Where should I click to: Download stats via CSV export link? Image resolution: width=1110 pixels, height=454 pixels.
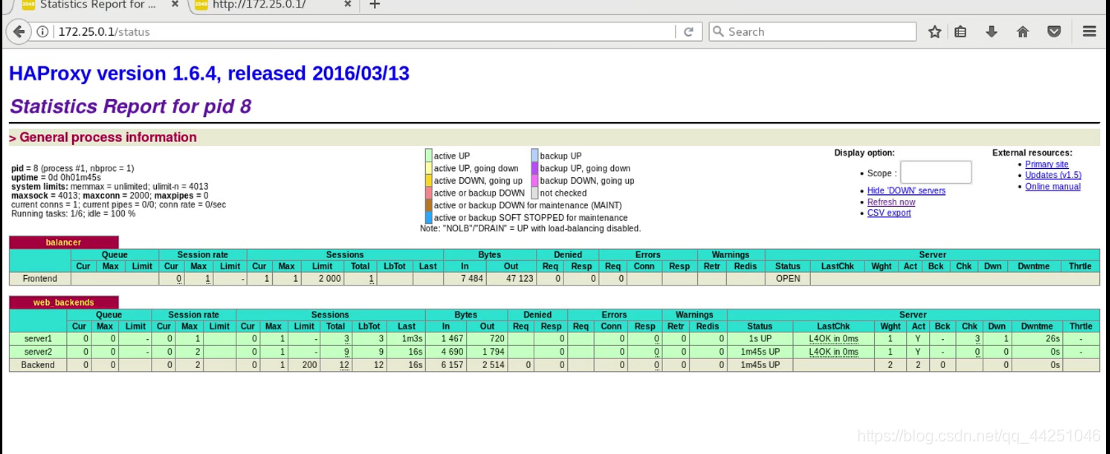888,212
